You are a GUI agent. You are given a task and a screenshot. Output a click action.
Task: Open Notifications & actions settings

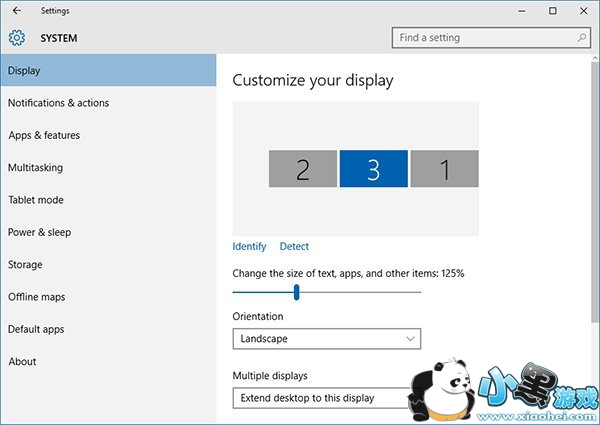coord(58,103)
